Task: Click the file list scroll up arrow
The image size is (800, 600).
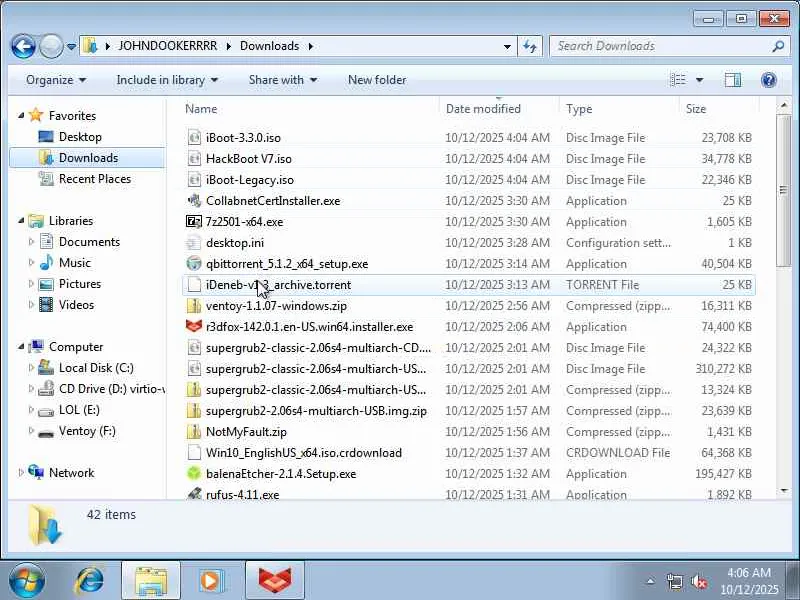Action: 784,106
